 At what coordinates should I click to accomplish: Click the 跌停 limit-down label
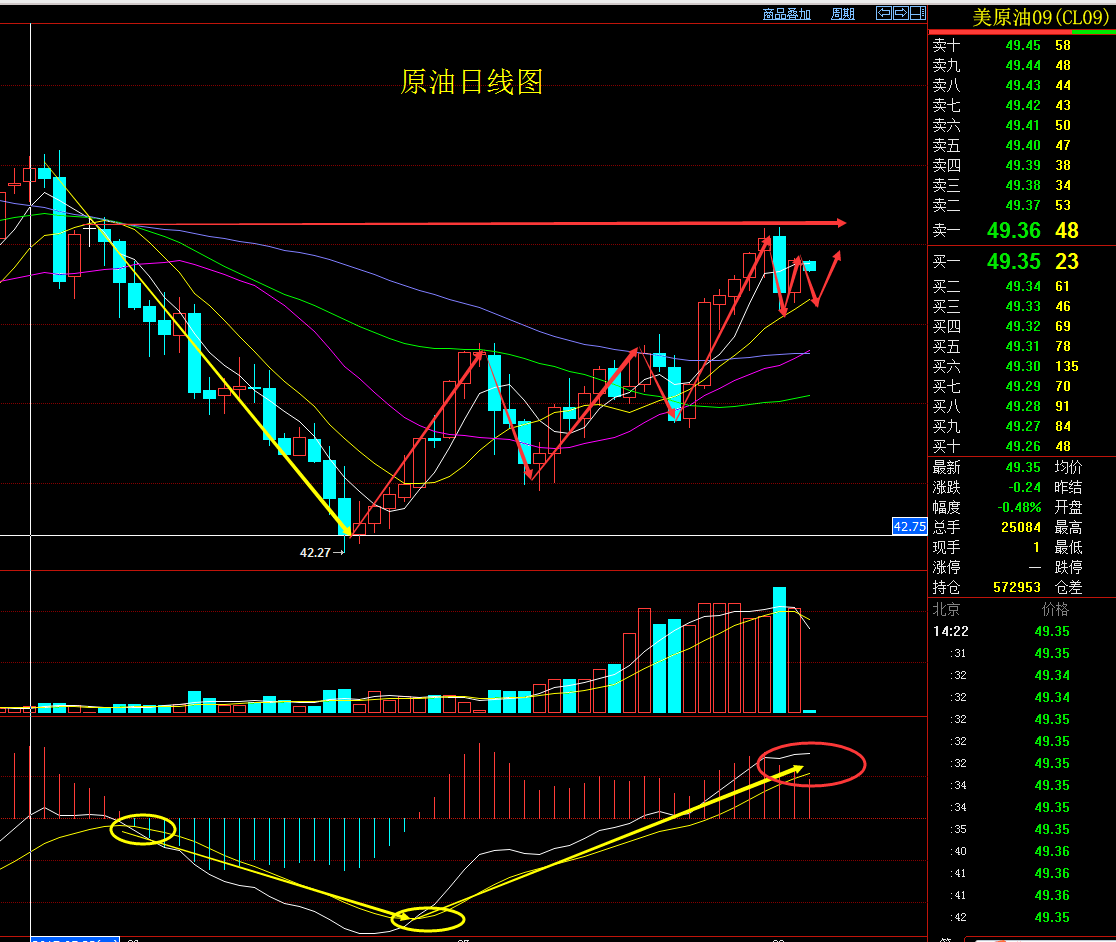pos(1068,567)
